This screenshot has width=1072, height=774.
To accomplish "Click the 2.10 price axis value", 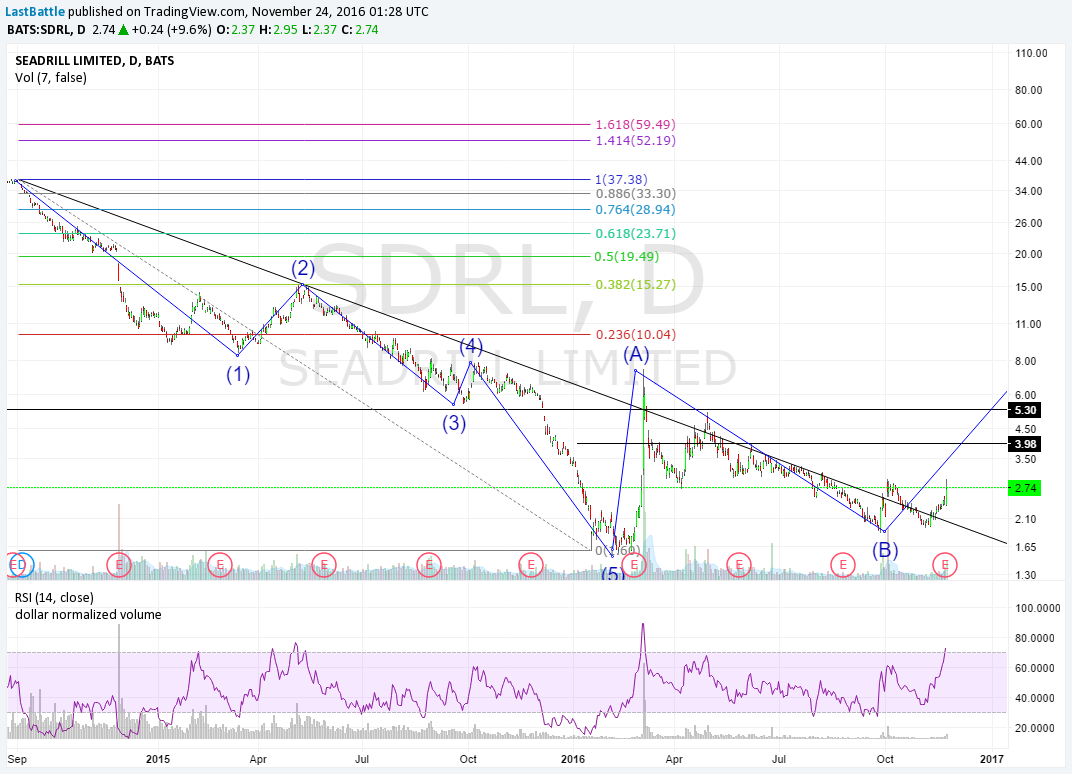I will tap(1026, 520).
